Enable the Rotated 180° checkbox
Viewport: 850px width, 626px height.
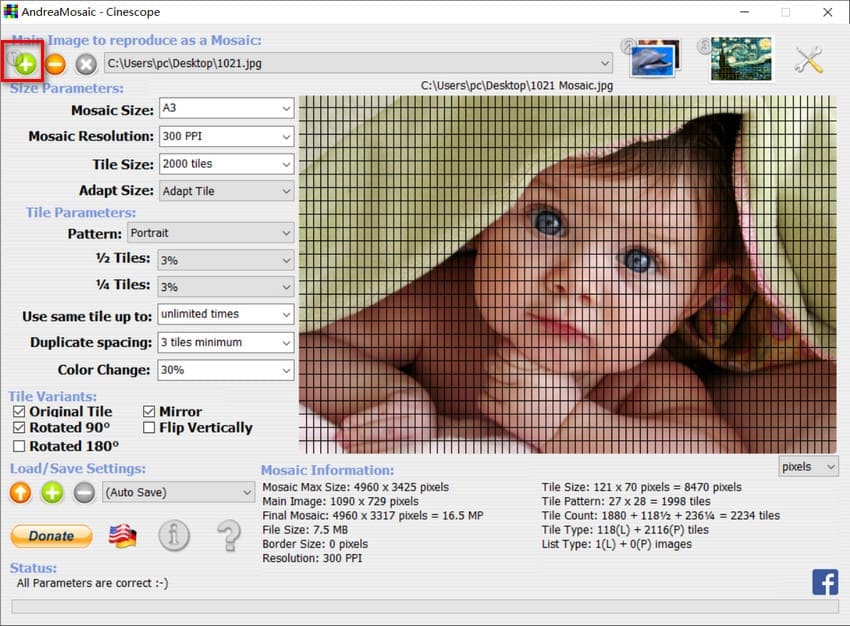click(19, 446)
